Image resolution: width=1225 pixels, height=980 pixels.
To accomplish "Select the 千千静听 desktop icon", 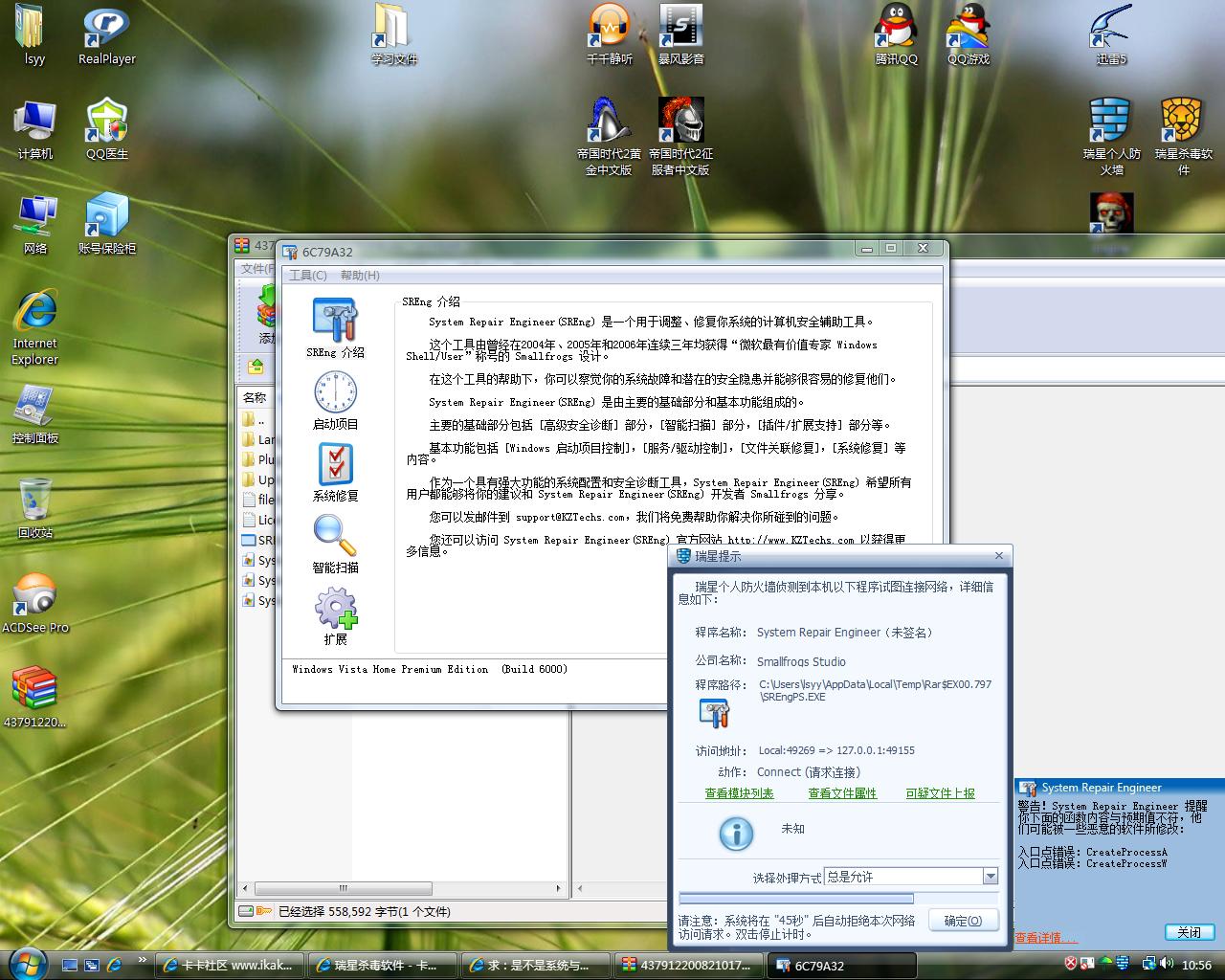I will [x=610, y=36].
